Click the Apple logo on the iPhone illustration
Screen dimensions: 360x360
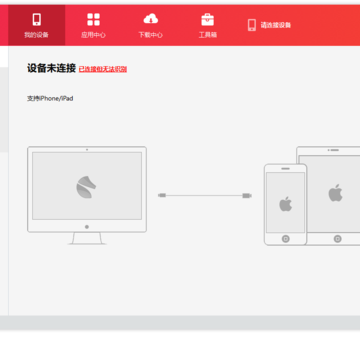(285, 204)
